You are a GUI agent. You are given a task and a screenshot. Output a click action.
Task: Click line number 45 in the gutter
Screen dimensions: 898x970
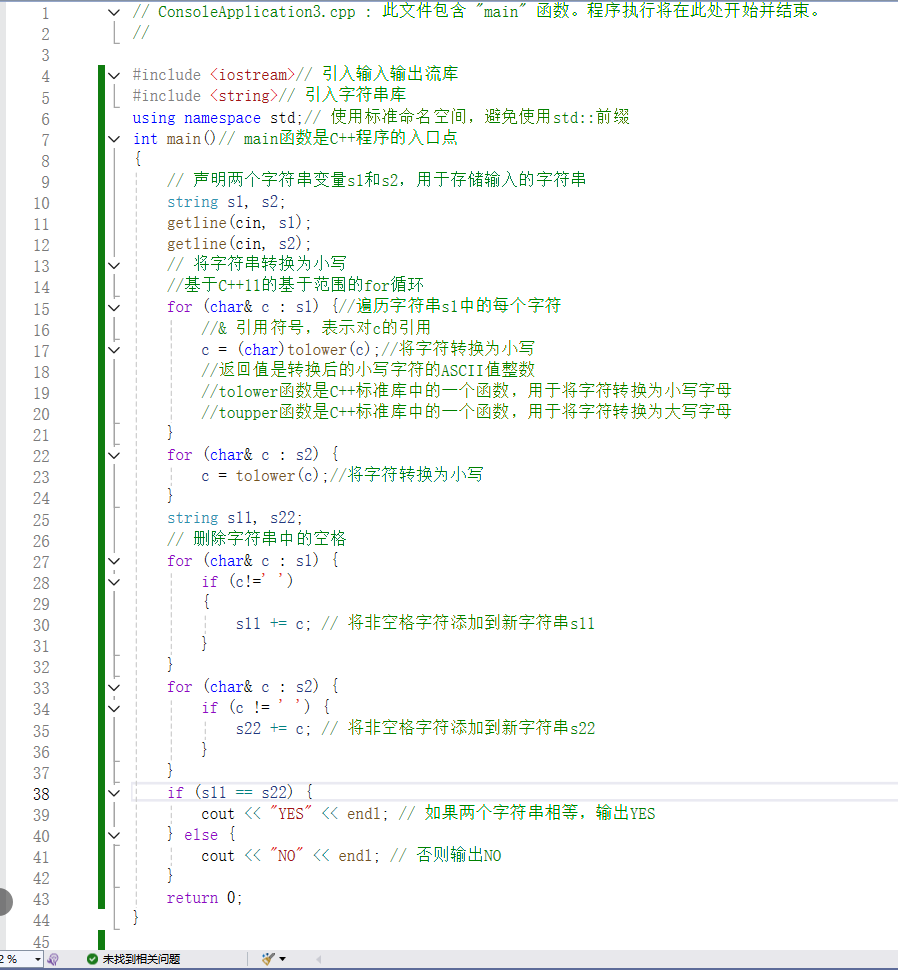click(41, 942)
